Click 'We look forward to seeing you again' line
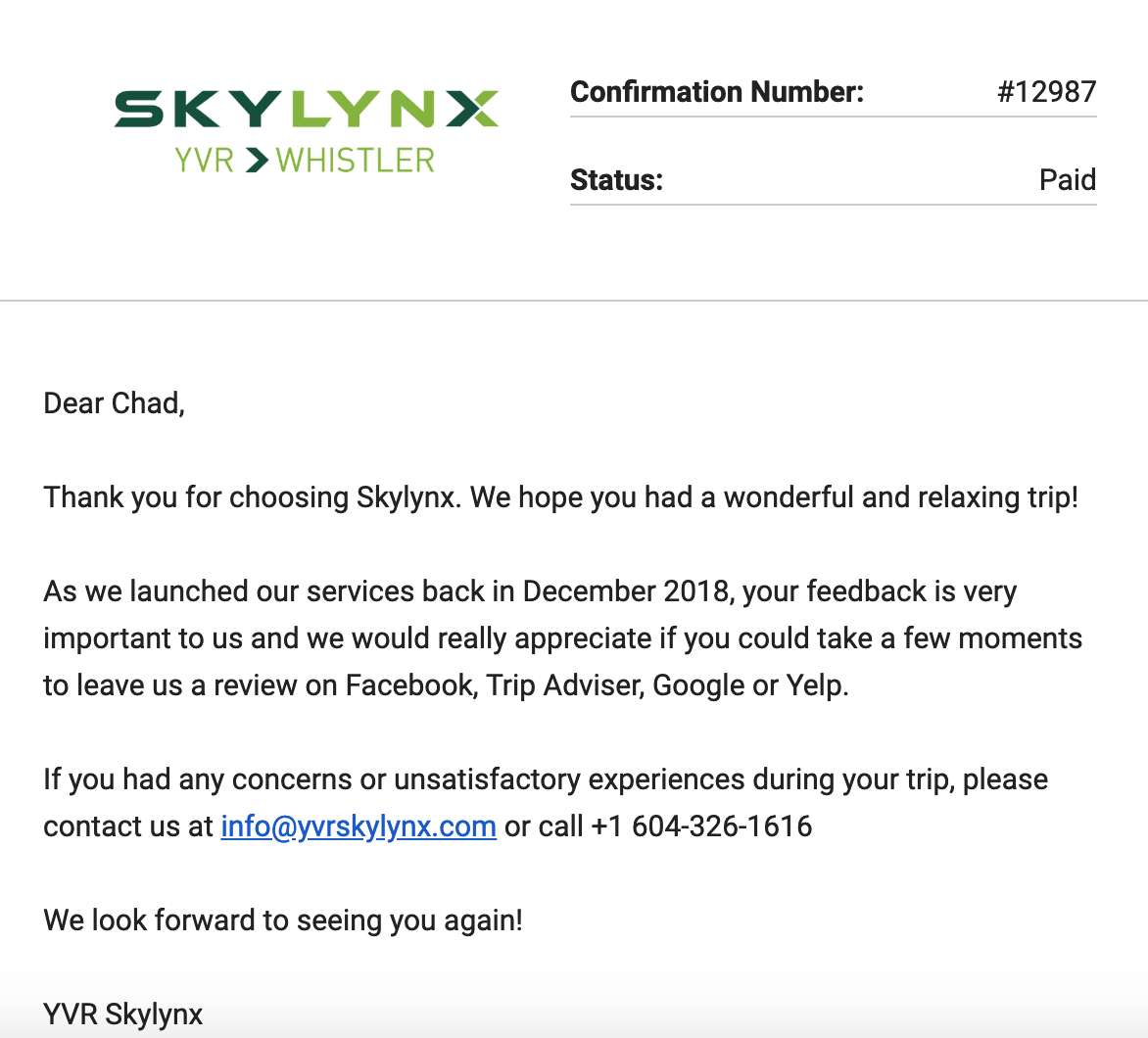 point(283,920)
